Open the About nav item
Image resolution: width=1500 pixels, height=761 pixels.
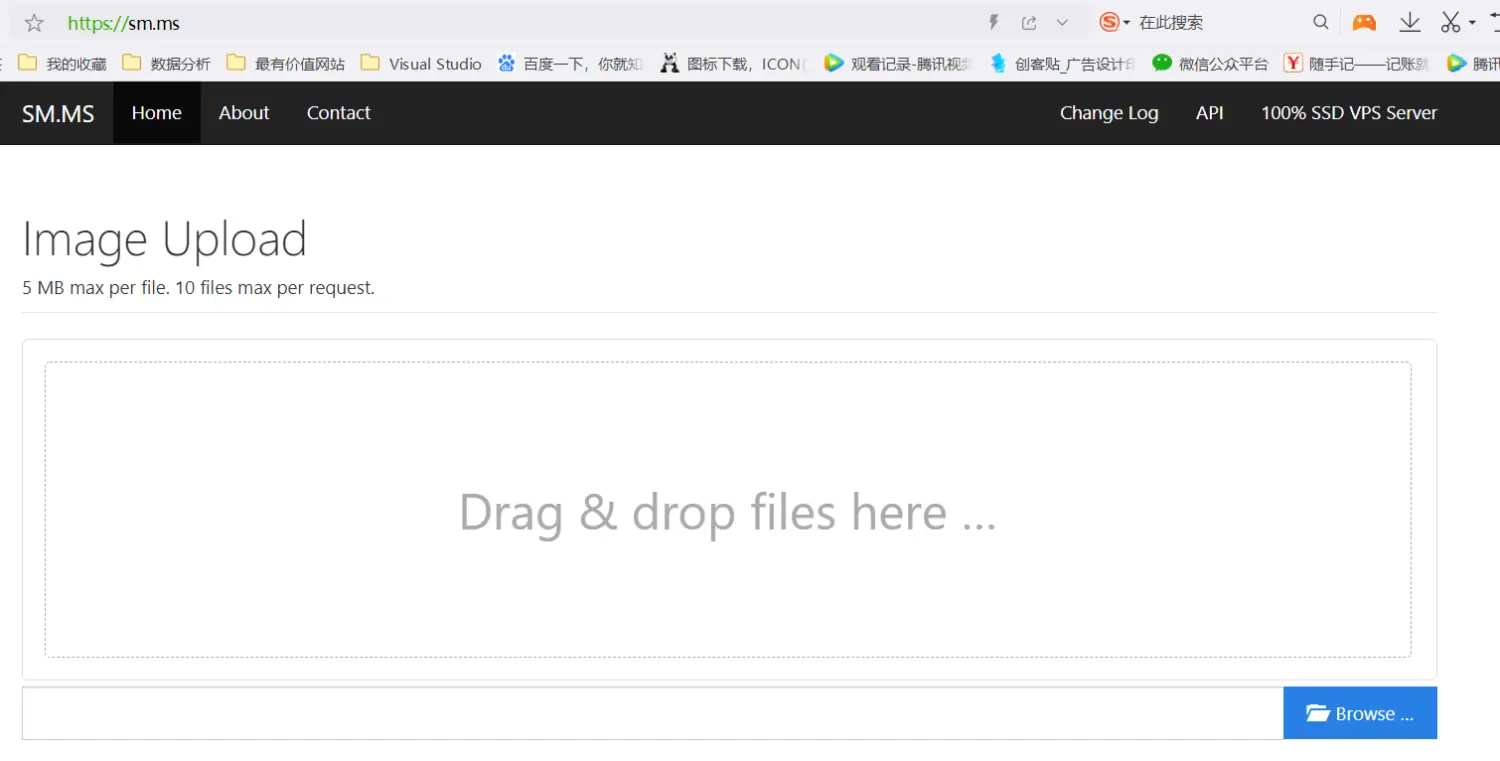244,113
